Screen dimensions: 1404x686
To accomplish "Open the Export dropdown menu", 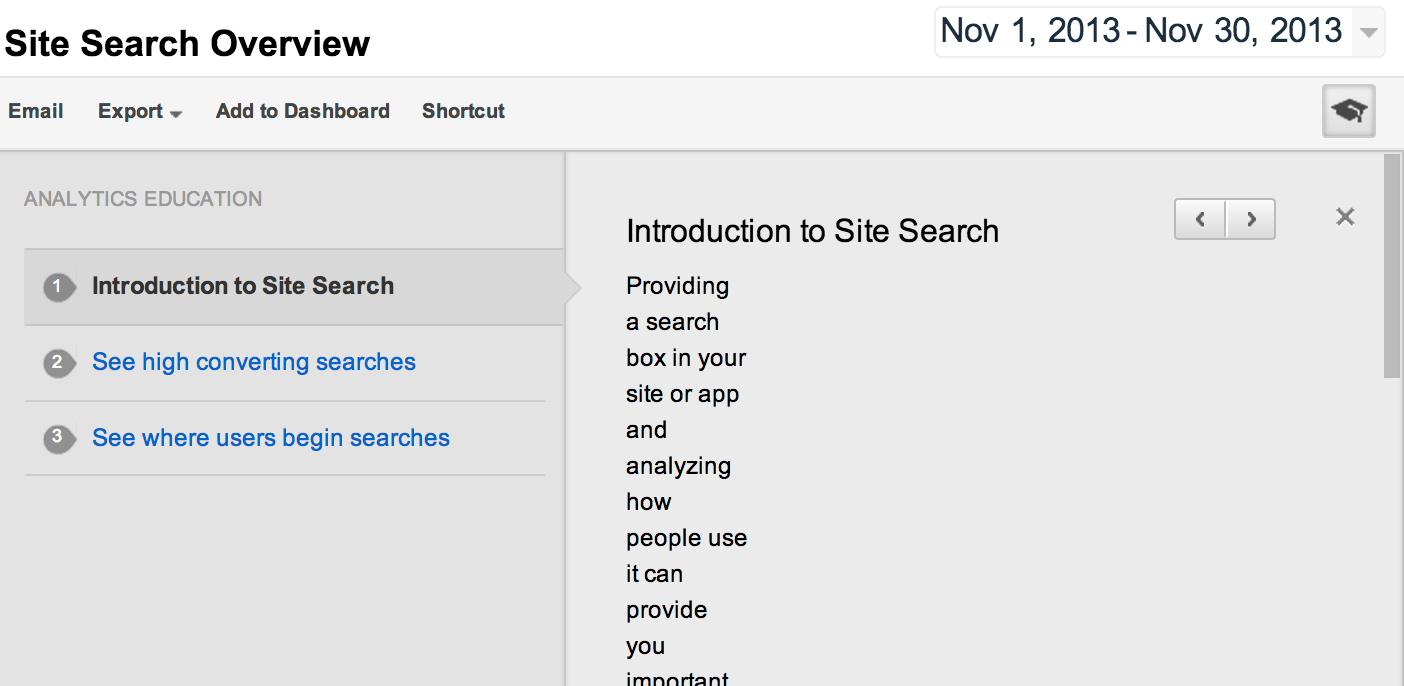I will [x=140, y=112].
